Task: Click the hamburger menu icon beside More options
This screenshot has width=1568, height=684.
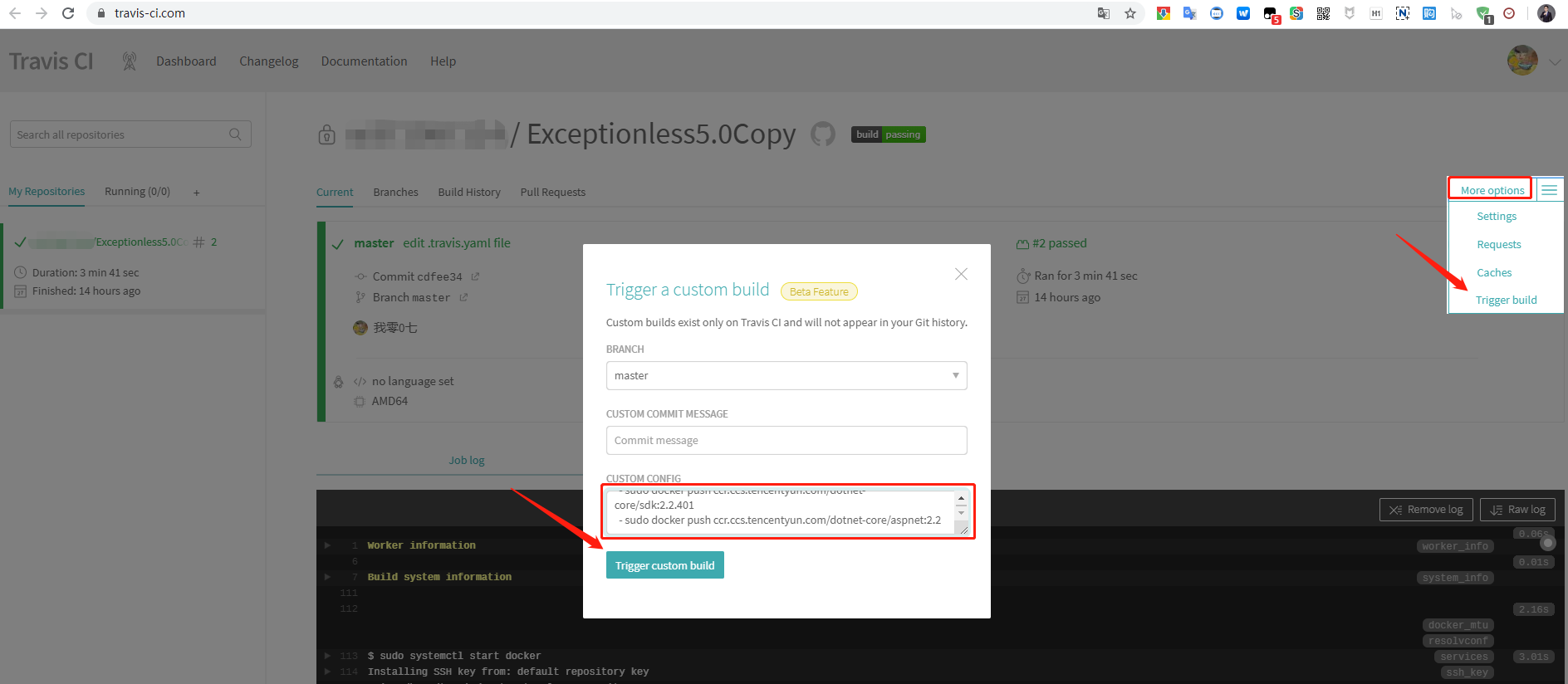Action: click(x=1549, y=190)
